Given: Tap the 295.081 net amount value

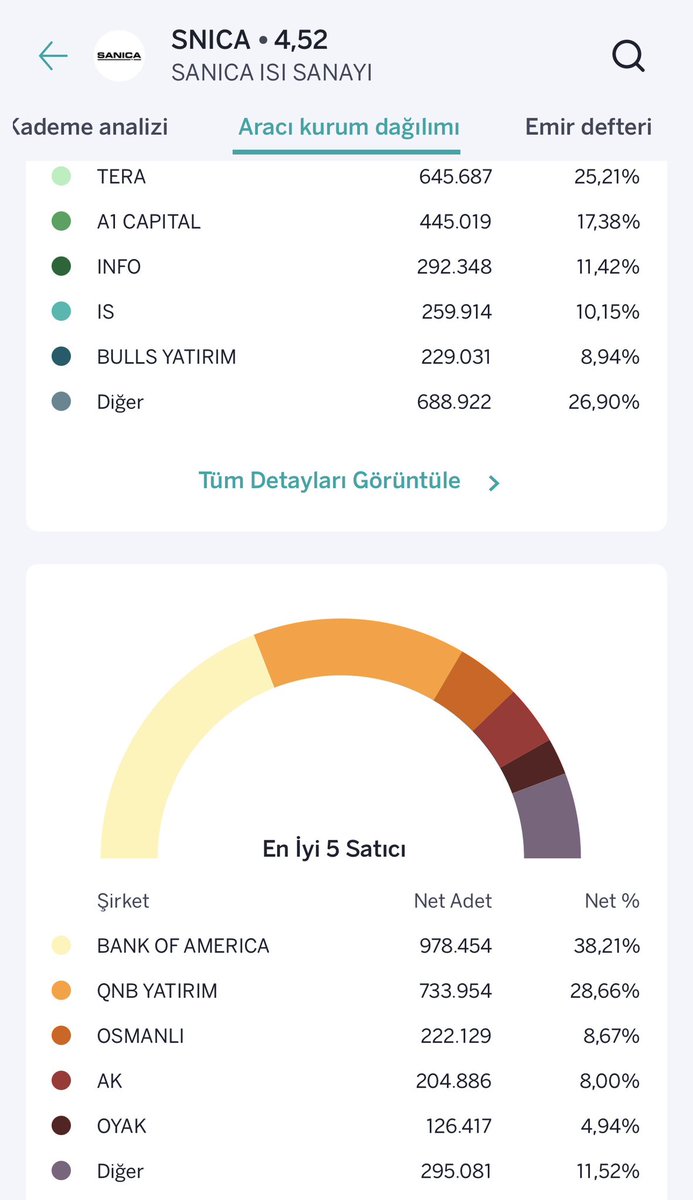Looking at the screenshot, I should [455, 1171].
